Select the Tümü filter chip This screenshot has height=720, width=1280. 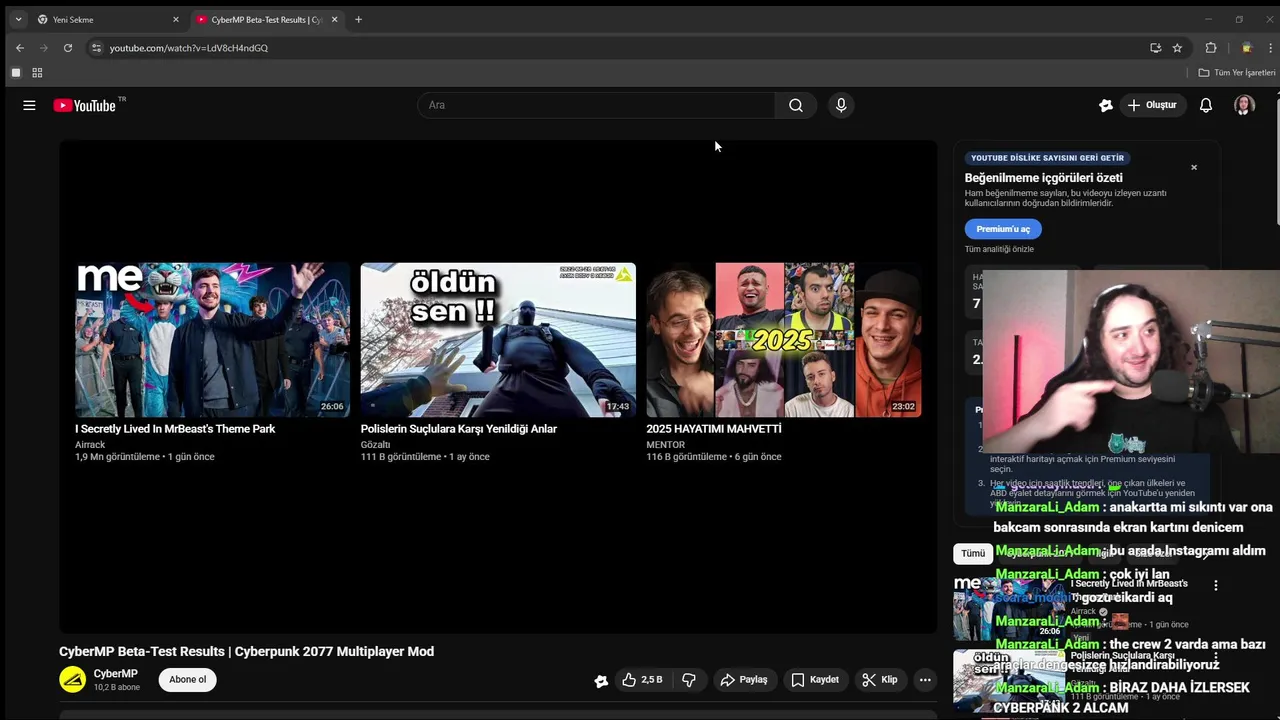pyautogui.click(x=973, y=553)
